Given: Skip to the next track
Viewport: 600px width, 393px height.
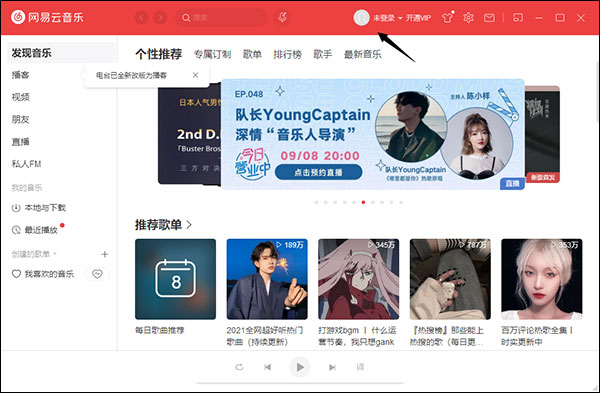Looking at the screenshot, I should point(332,367).
